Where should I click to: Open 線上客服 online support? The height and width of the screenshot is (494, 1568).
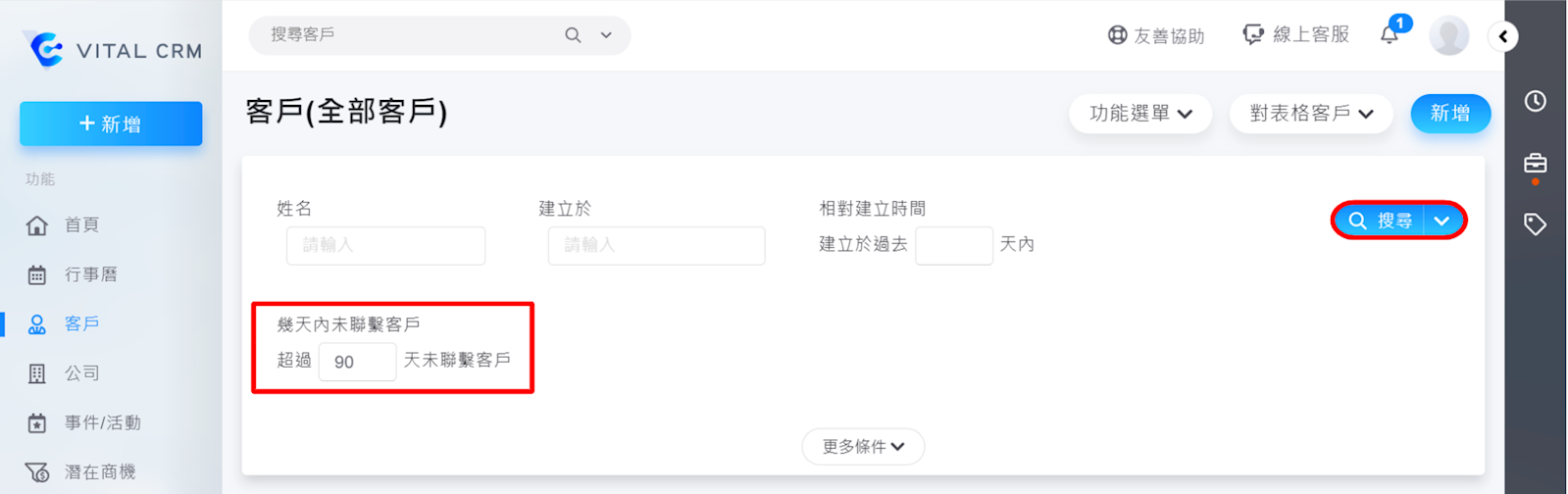(x=1295, y=35)
